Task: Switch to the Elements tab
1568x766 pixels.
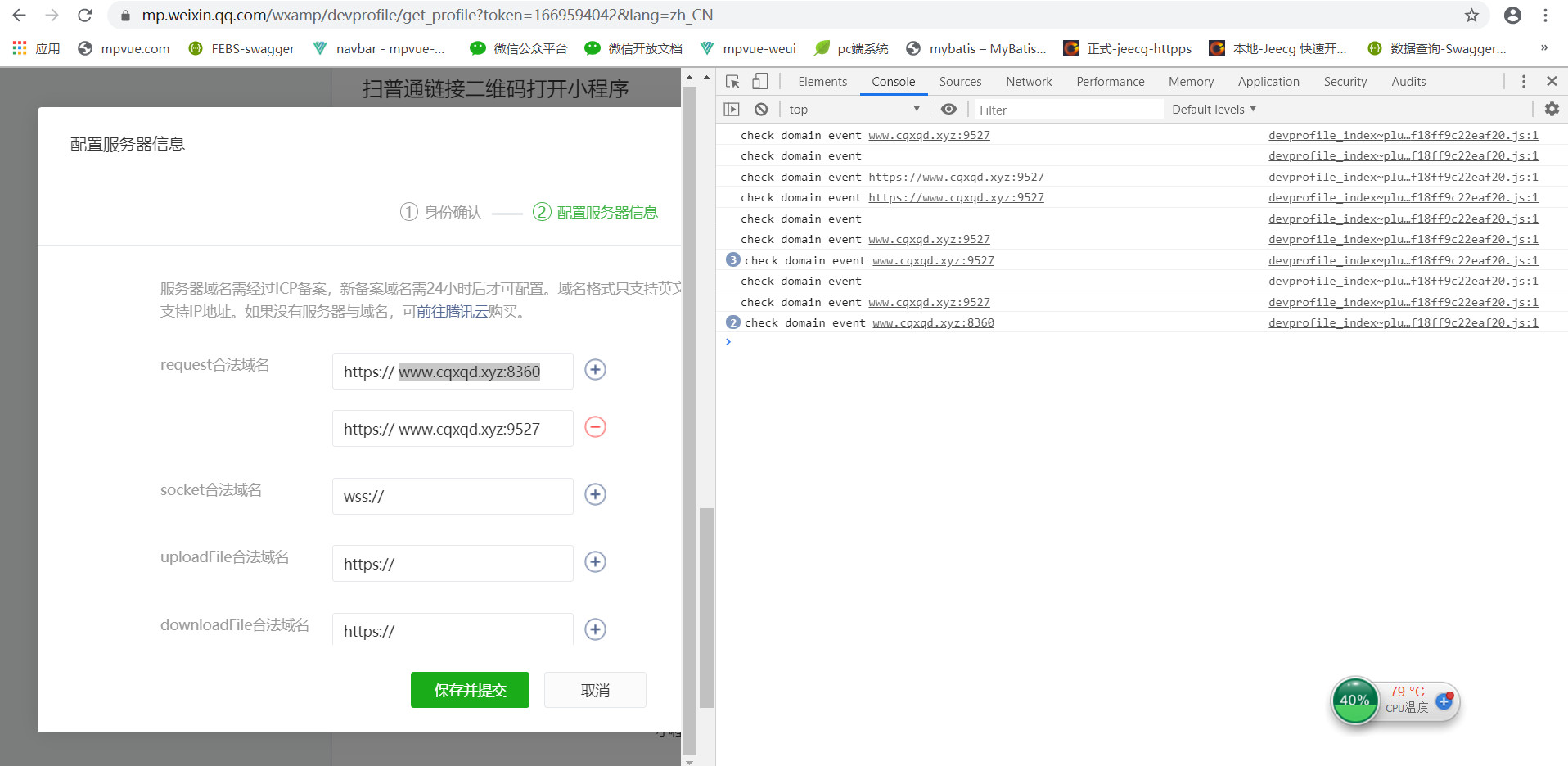Action: pyautogui.click(x=822, y=82)
